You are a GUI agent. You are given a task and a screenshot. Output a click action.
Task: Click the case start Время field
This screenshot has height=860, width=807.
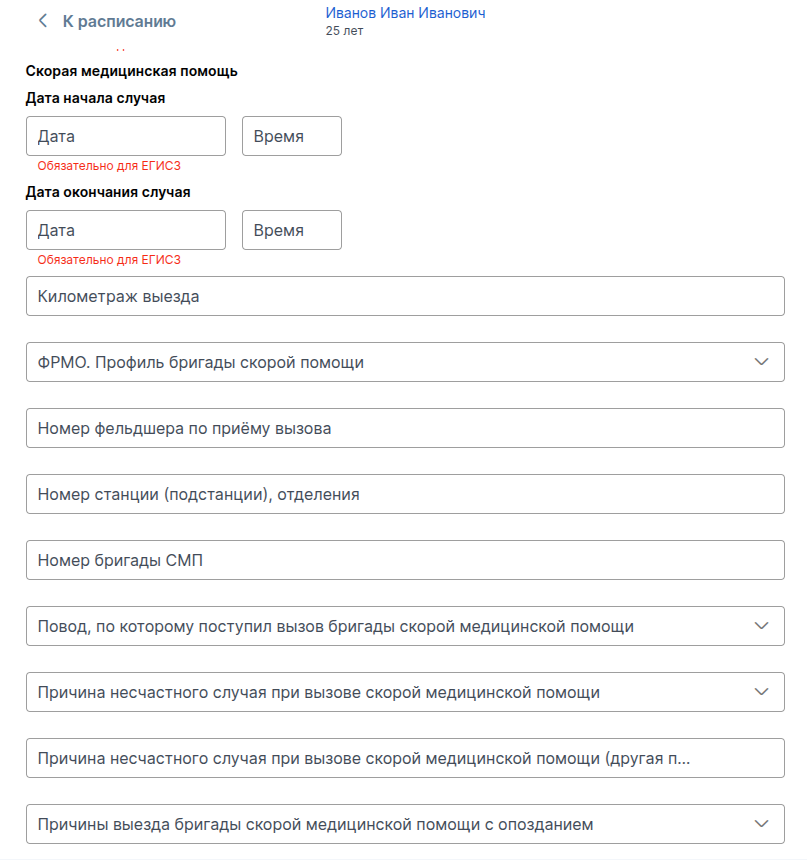[x=291, y=136]
